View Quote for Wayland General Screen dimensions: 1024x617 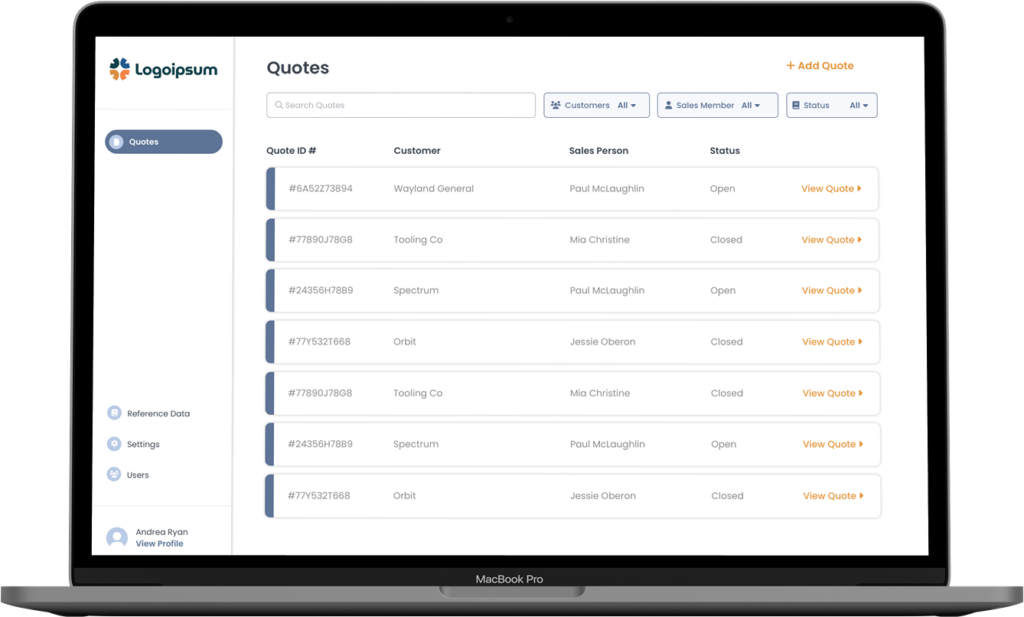tap(831, 189)
